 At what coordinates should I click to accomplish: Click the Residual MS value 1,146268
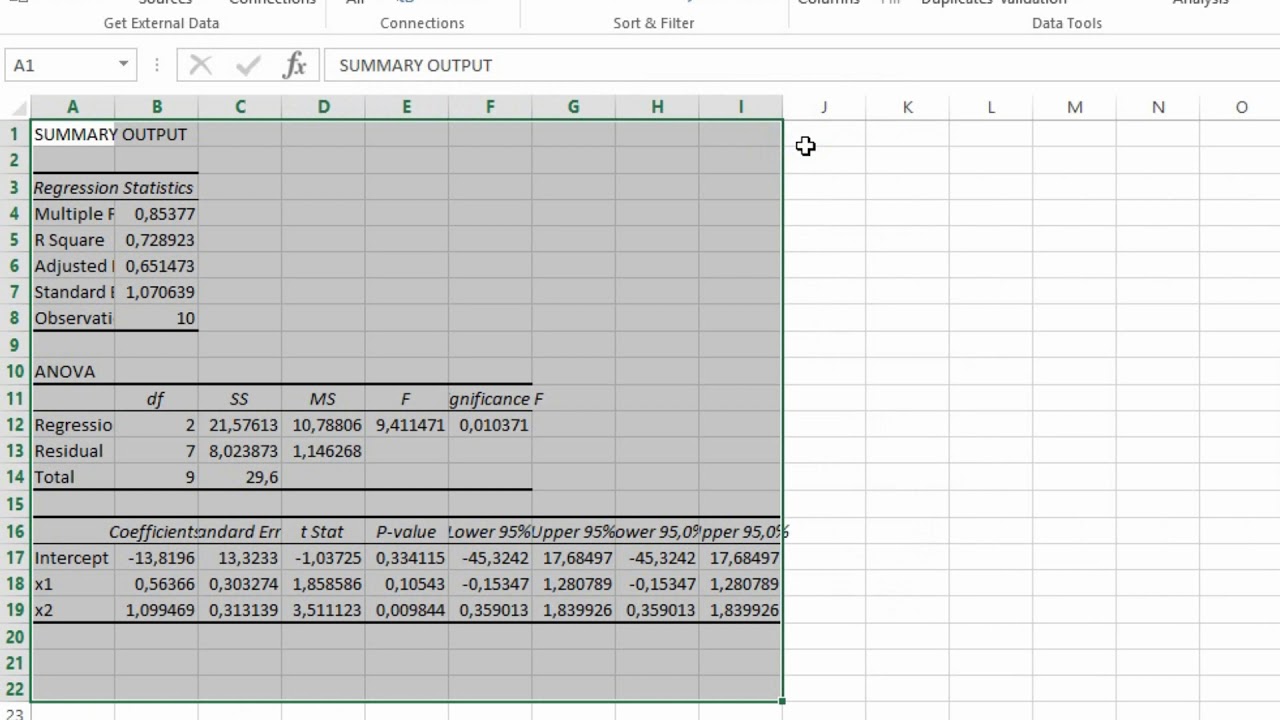[x=323, y=451]
